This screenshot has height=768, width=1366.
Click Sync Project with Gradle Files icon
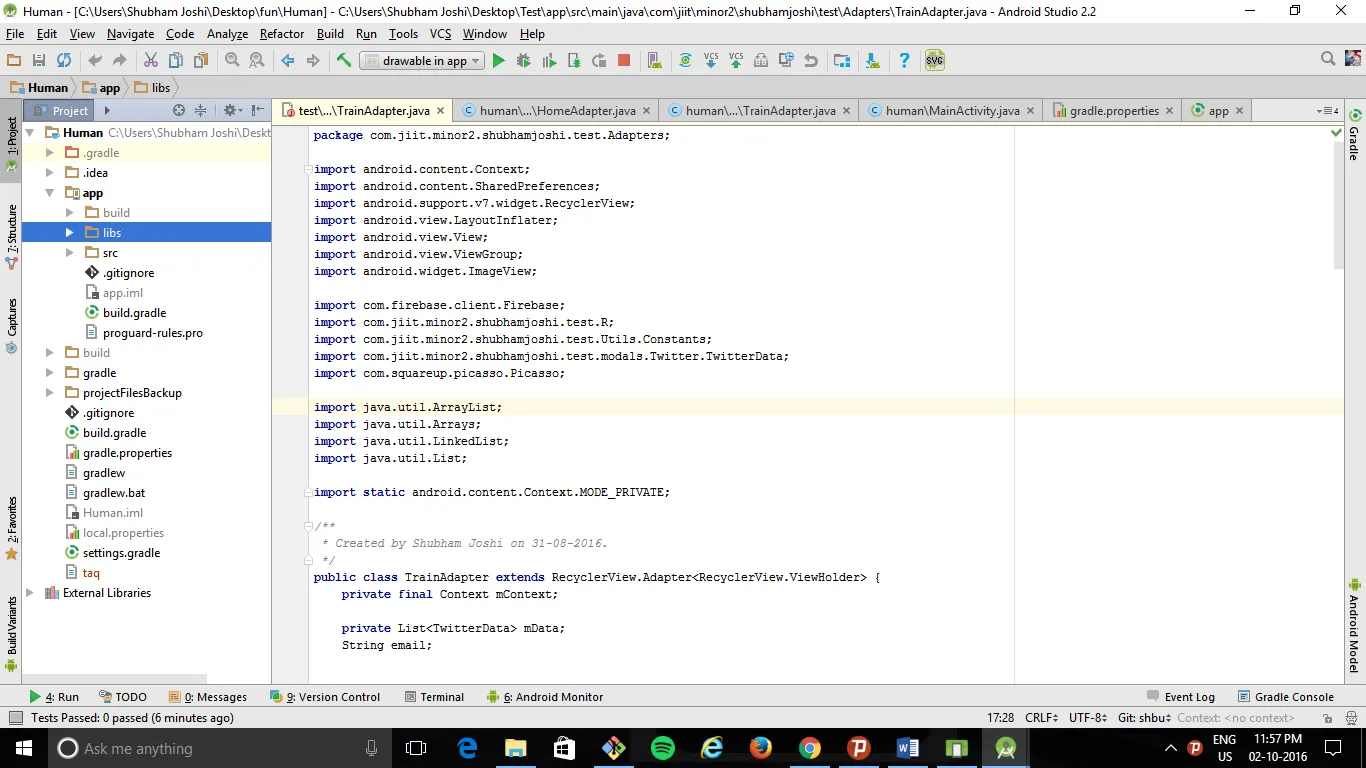[686, 61]
